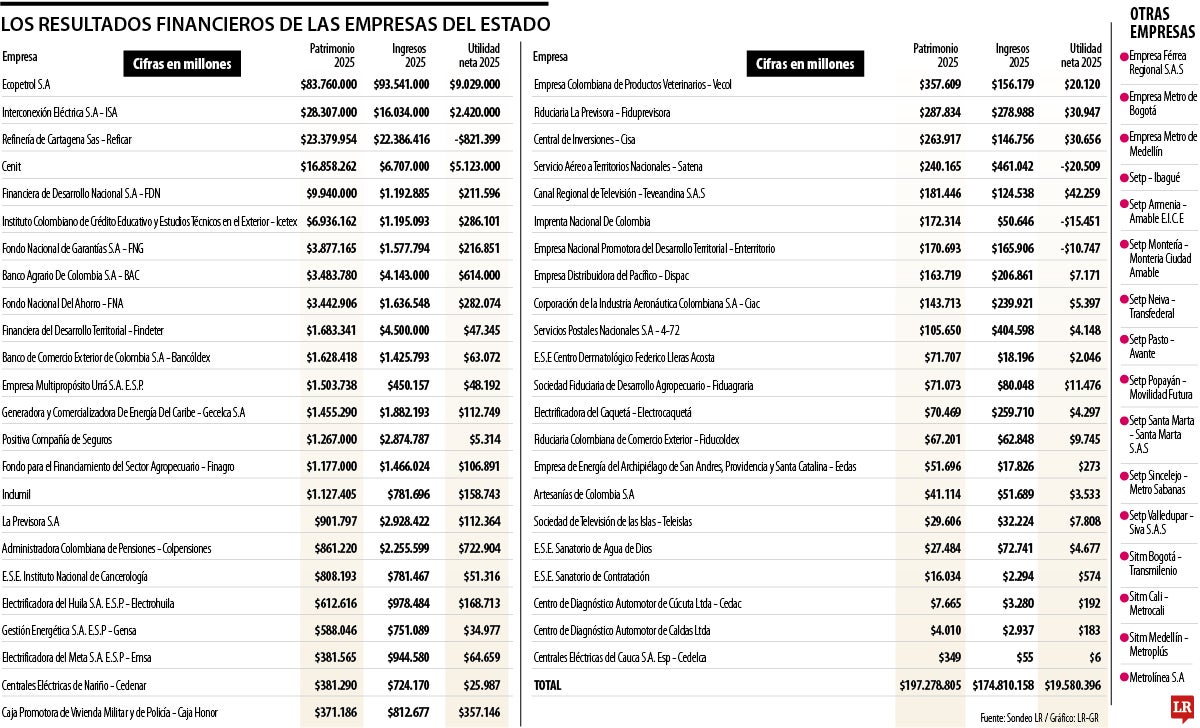Click Icetex's patrimonio value $6.936.162
Screen dimensions: 1200x728
(333, 221)
